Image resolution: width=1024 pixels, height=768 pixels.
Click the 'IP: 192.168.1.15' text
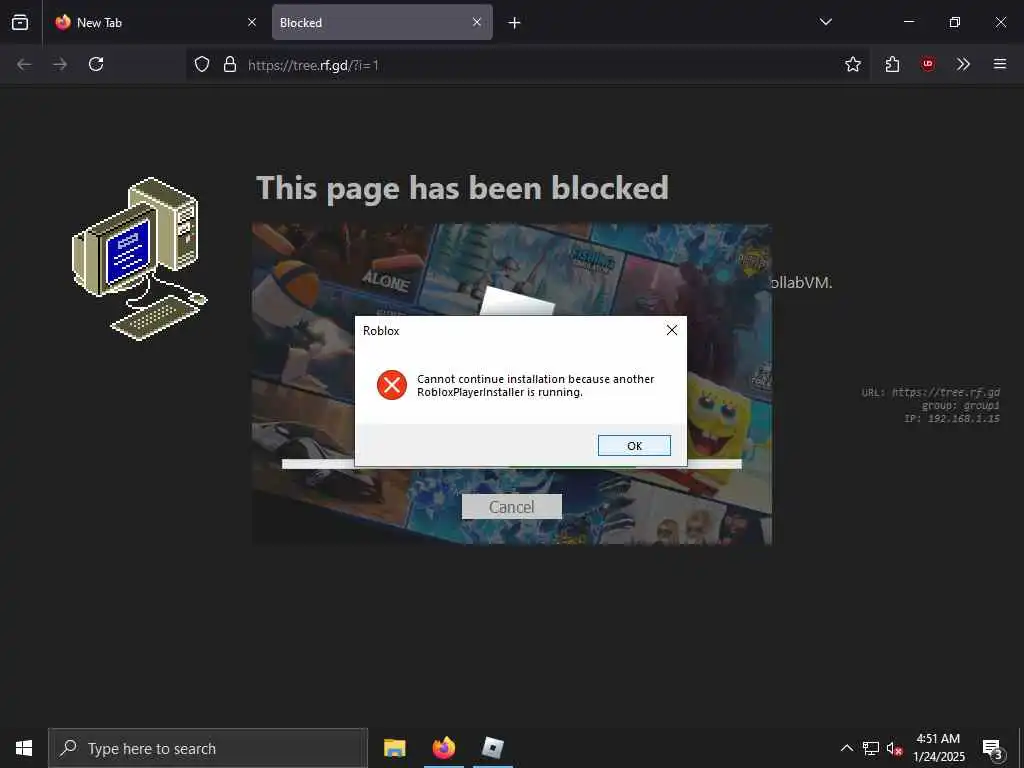tap(952, 418)
